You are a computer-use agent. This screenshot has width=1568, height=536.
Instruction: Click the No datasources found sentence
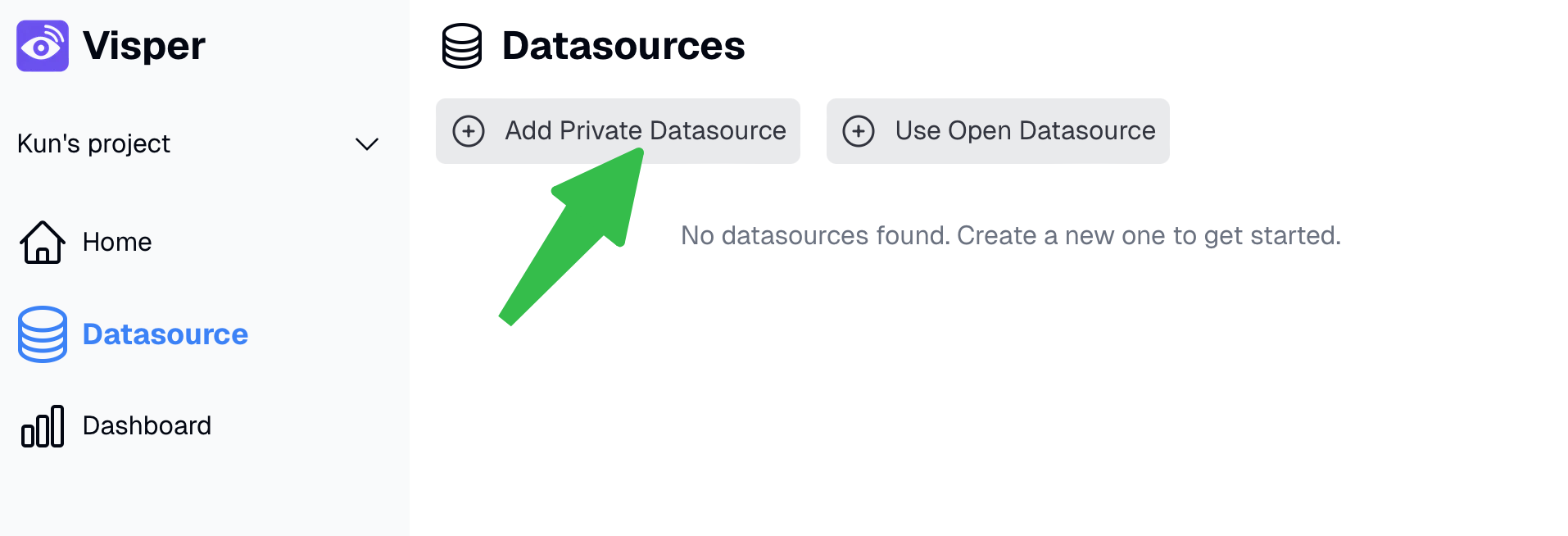(816, 236)
